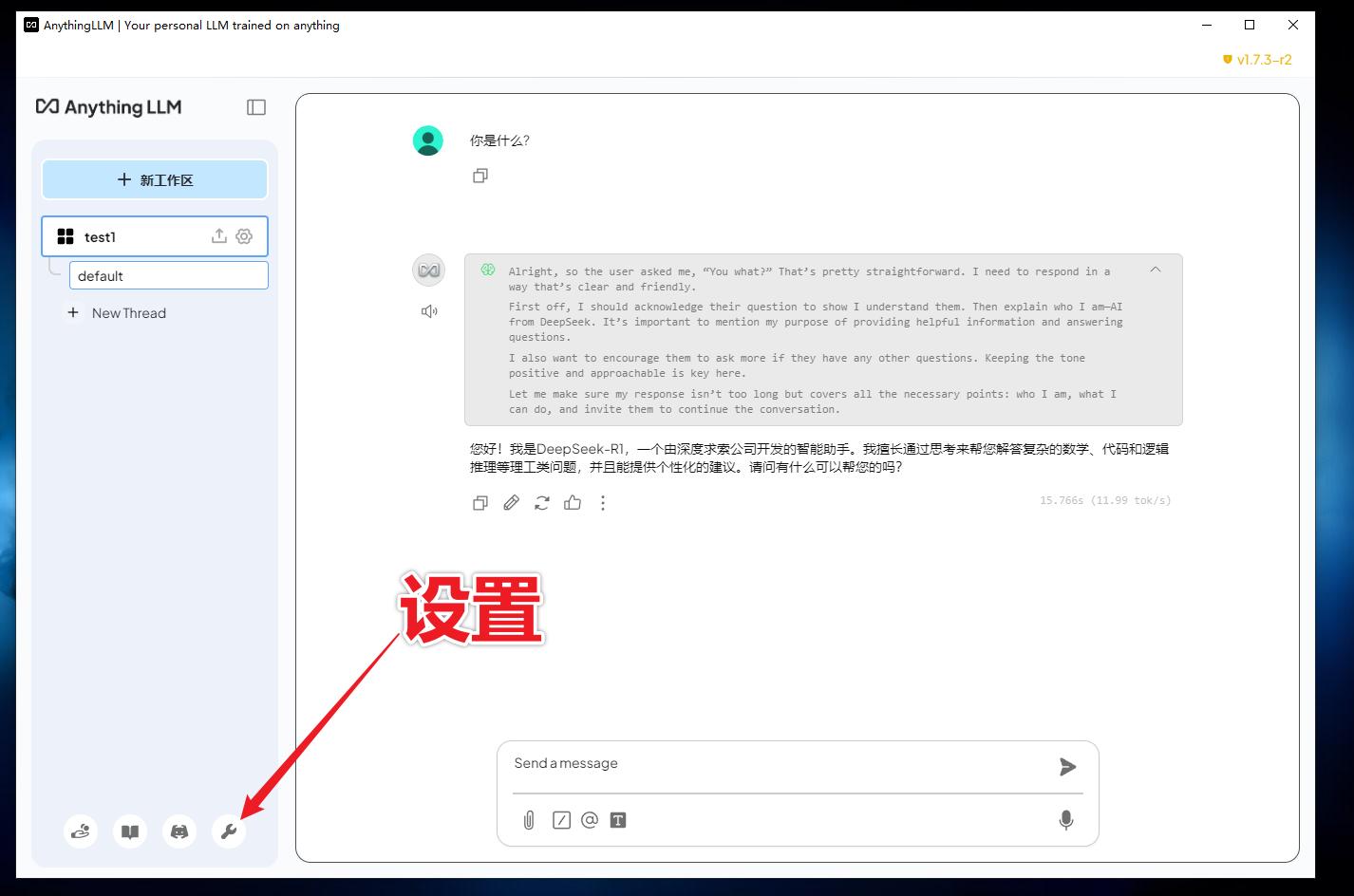Click the user avatar icon
Image resolution: width=1354 pixels, height=896 pixels.
click(428, 140)
